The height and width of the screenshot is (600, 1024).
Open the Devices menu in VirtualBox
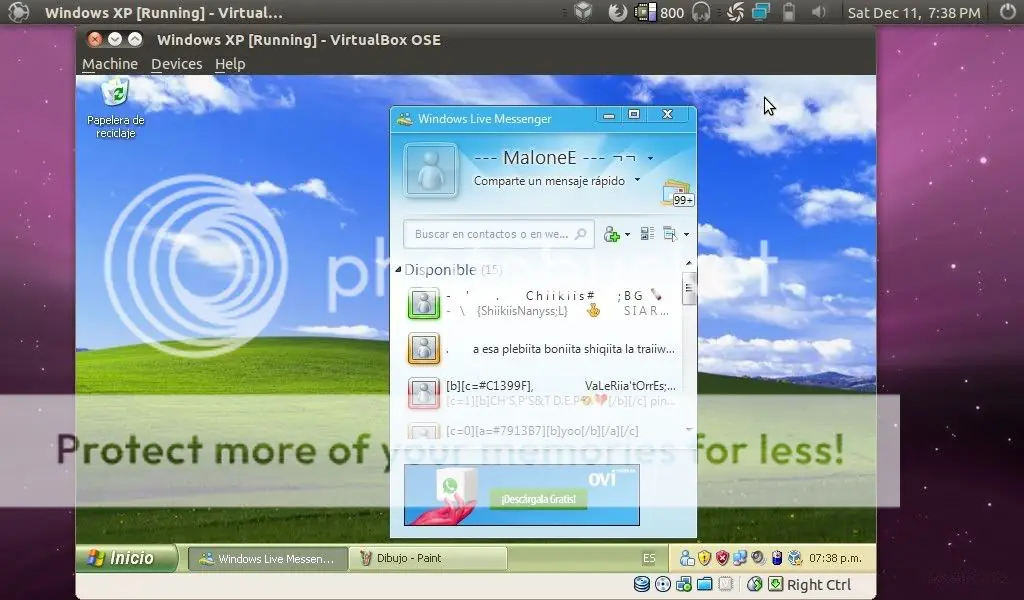click(x=176, y=64)
